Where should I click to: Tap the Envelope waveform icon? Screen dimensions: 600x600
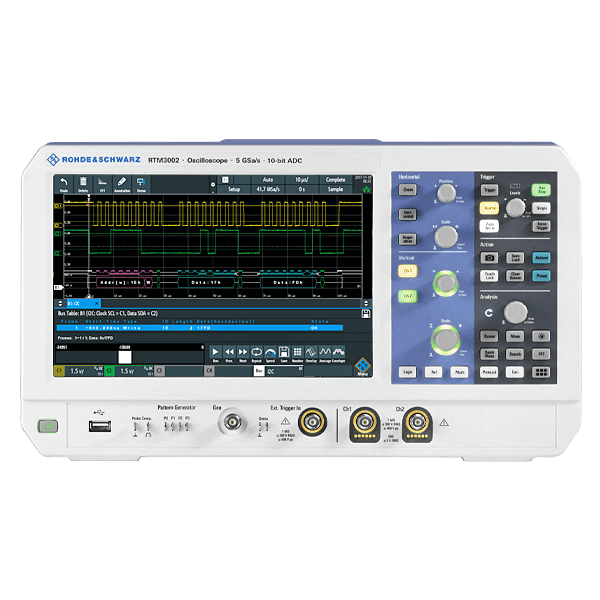click(x=339, y=353)
